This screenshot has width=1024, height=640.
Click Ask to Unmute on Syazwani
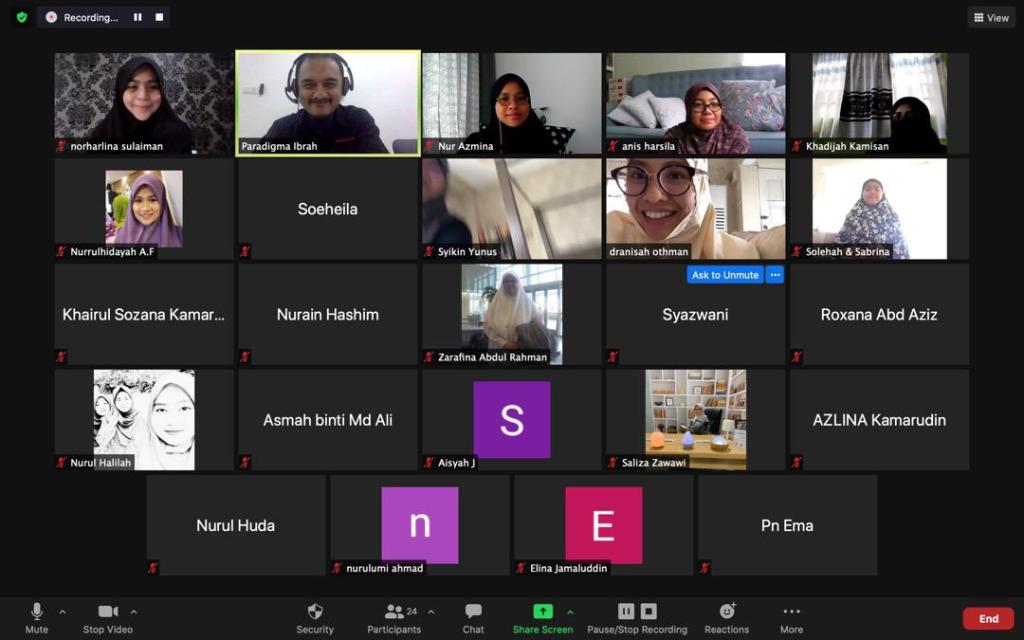pos(725,275)
